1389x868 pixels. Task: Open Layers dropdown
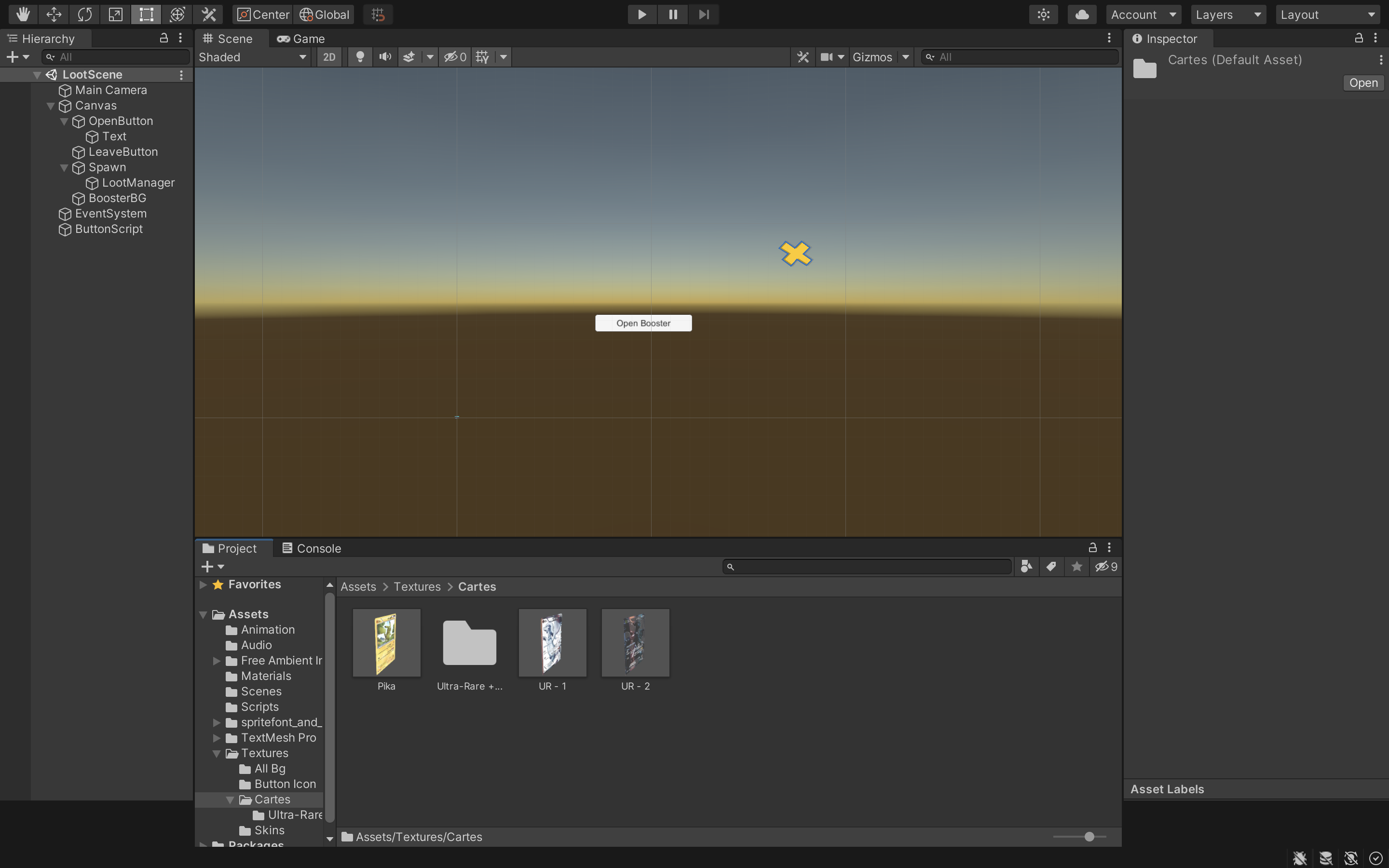(x=1228, y=14)
